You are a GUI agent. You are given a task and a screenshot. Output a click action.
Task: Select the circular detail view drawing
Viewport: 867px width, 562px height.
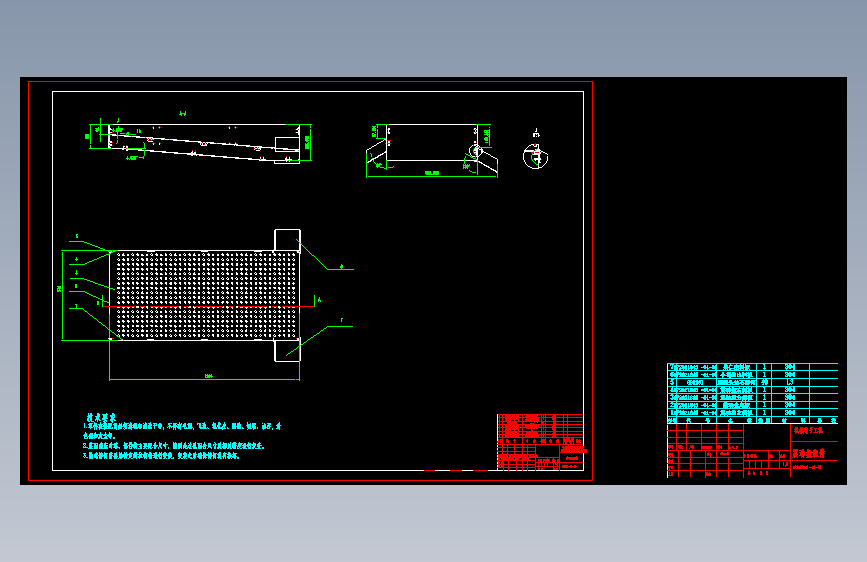(535, 156)
